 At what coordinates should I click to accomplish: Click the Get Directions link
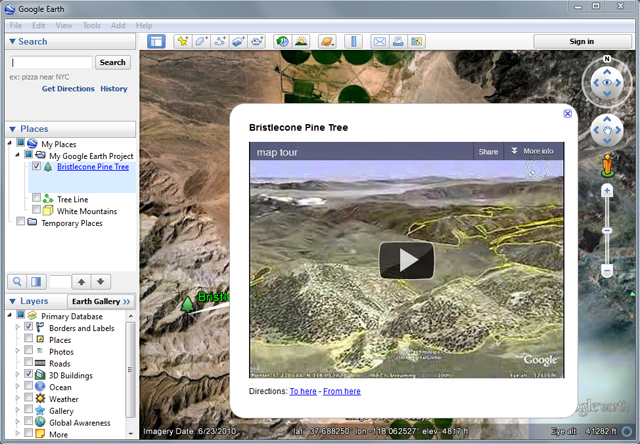[x=68, y=88]
